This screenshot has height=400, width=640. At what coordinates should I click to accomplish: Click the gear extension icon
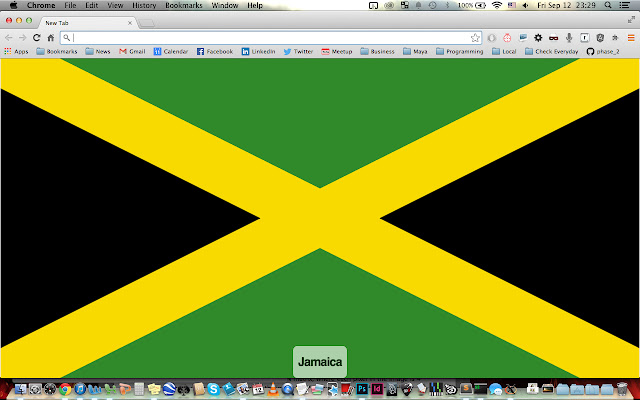pos(538,38)
